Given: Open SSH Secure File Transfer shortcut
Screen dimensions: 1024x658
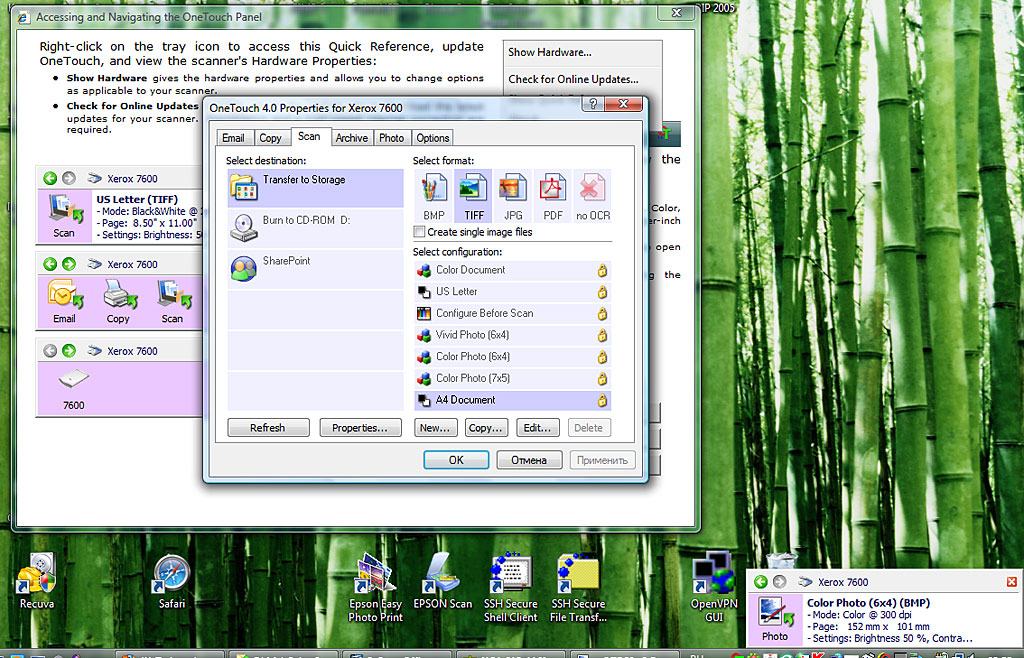Looking at the screenshot, I should pyautogui.click(x=578, y=588).
